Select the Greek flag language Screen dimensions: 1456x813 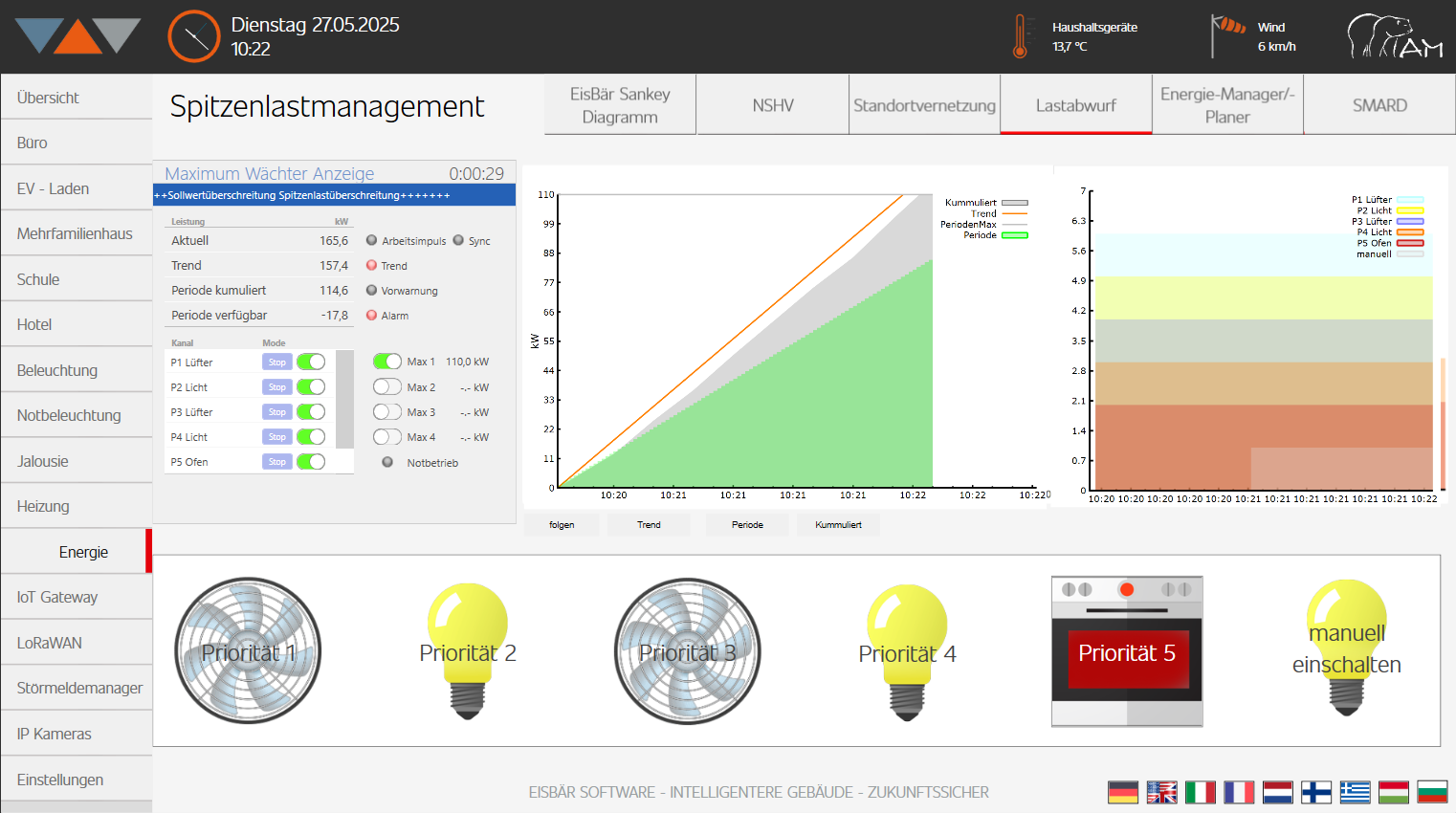1356,792
